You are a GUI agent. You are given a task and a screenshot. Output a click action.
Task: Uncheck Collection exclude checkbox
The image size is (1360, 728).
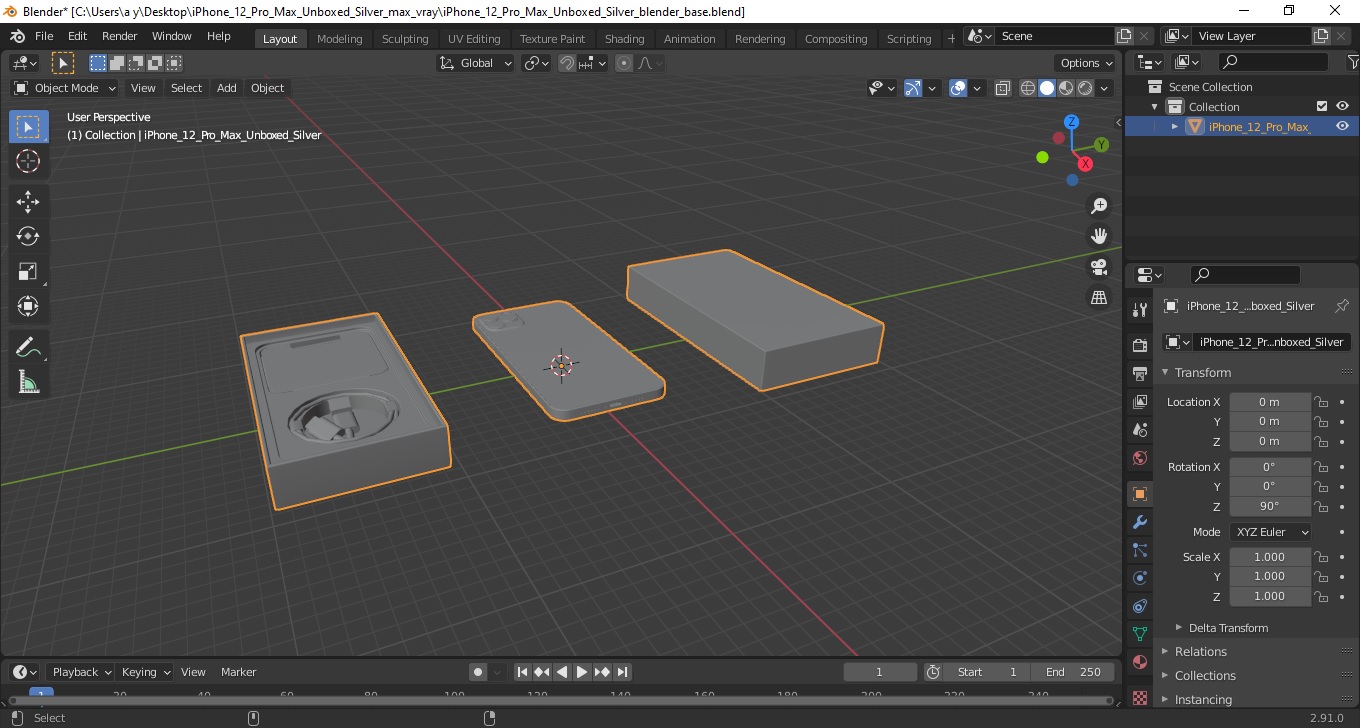pos(1322,106)
